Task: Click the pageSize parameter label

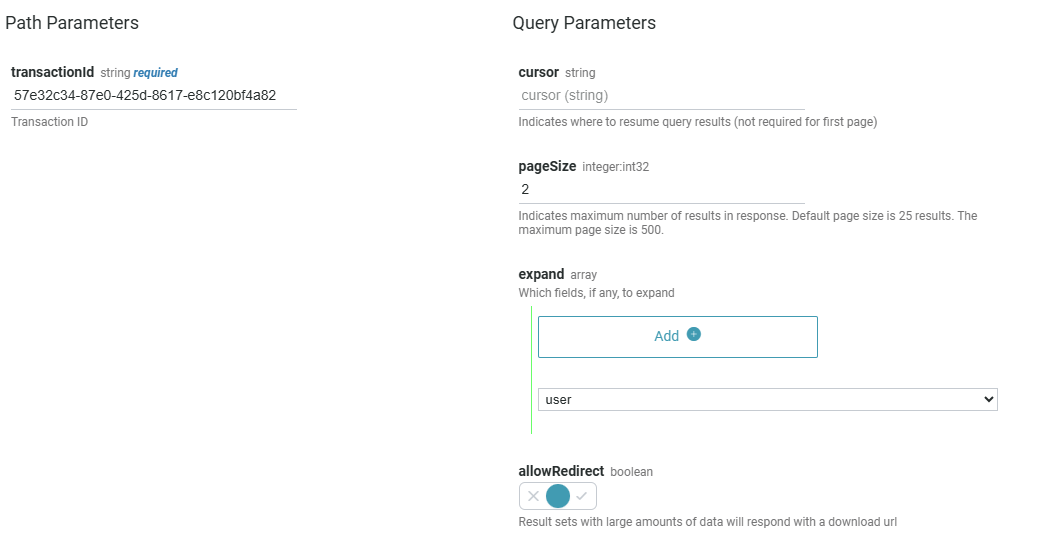Action: click(547, 167)
